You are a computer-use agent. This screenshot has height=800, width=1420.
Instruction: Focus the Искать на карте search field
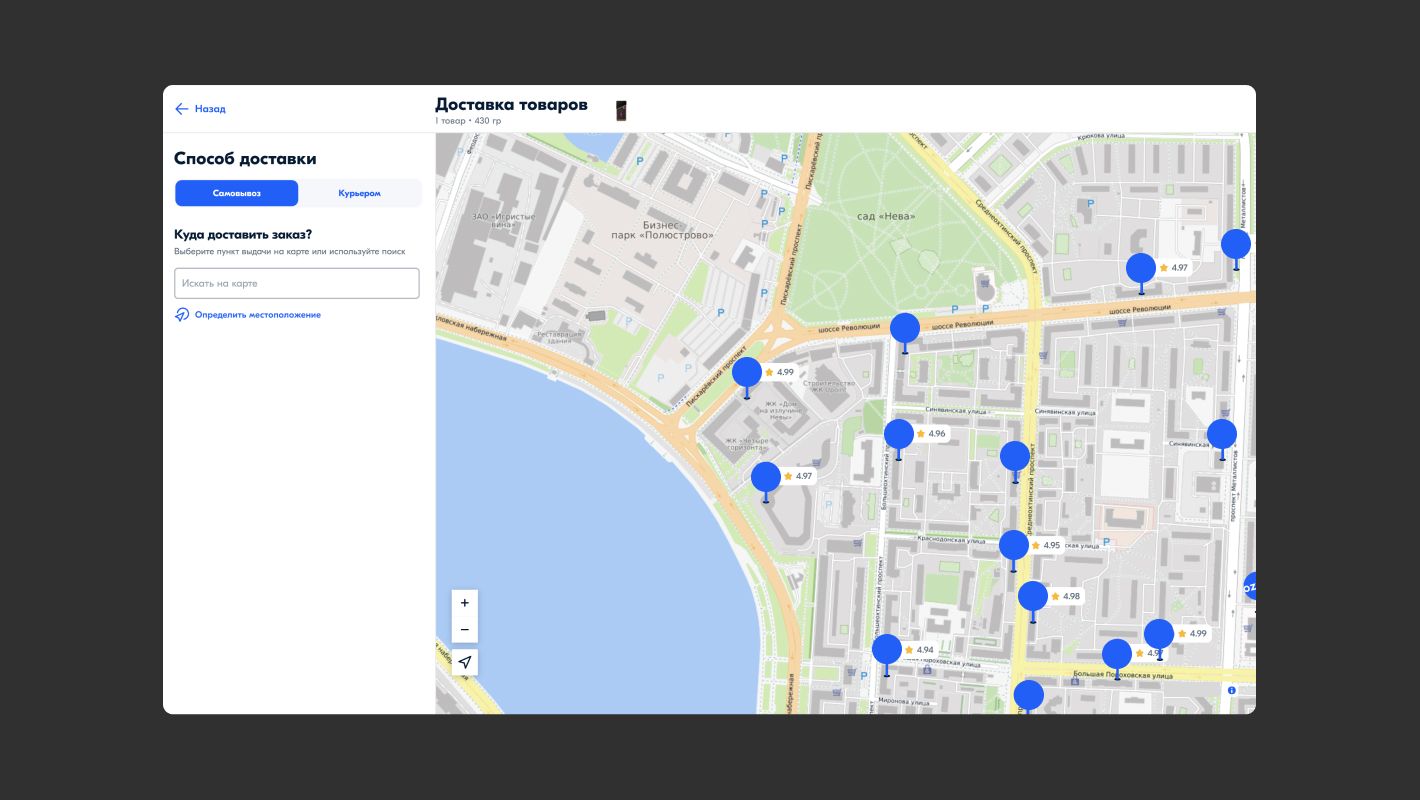click(296, 283)
